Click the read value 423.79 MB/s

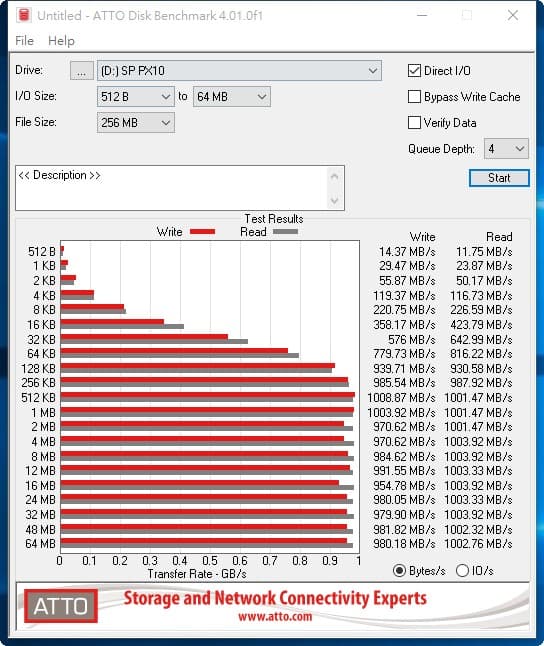pos(481,325)
